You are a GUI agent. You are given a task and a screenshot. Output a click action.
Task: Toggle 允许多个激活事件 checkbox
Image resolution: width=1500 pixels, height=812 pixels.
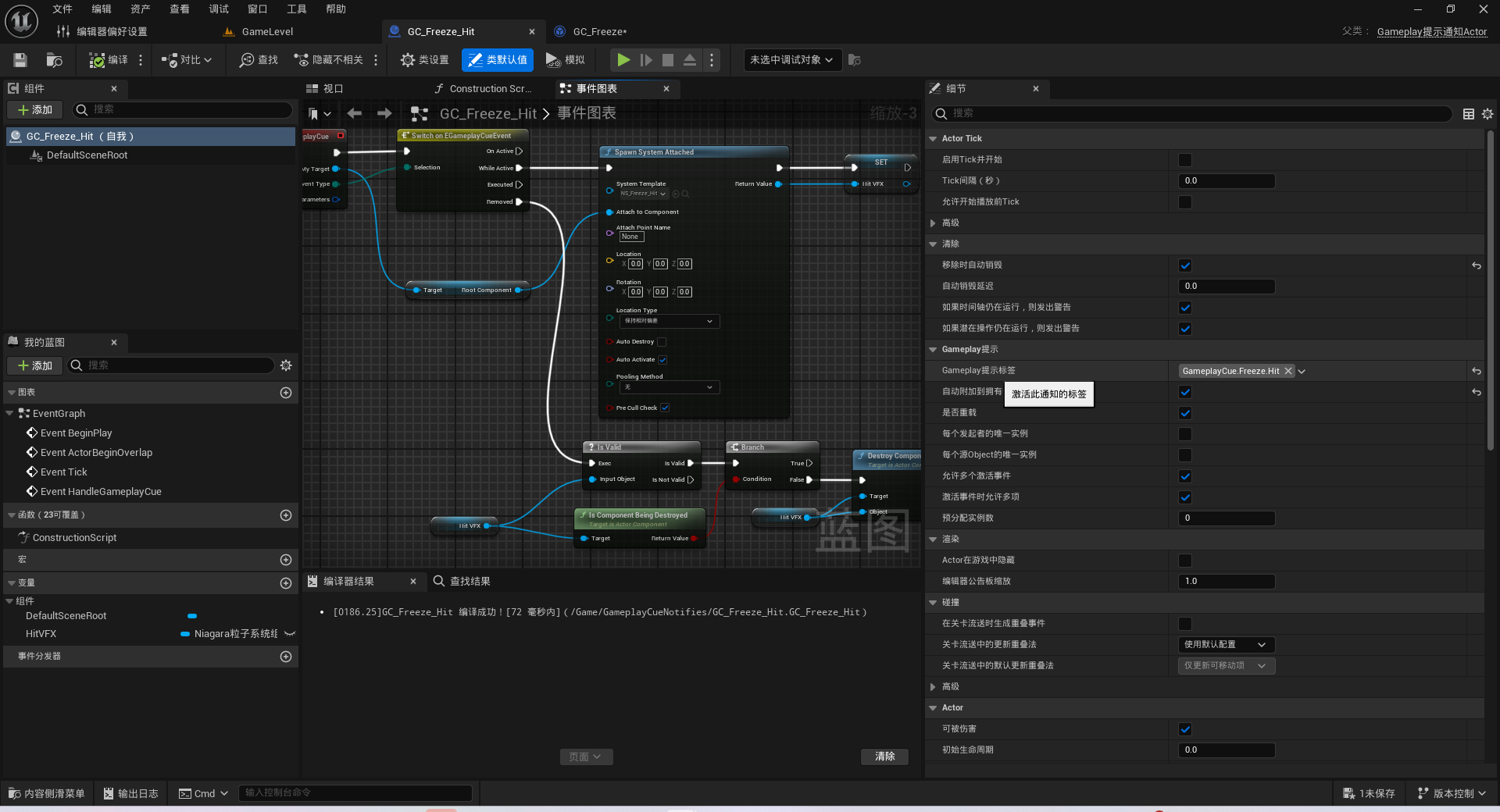1185,476
